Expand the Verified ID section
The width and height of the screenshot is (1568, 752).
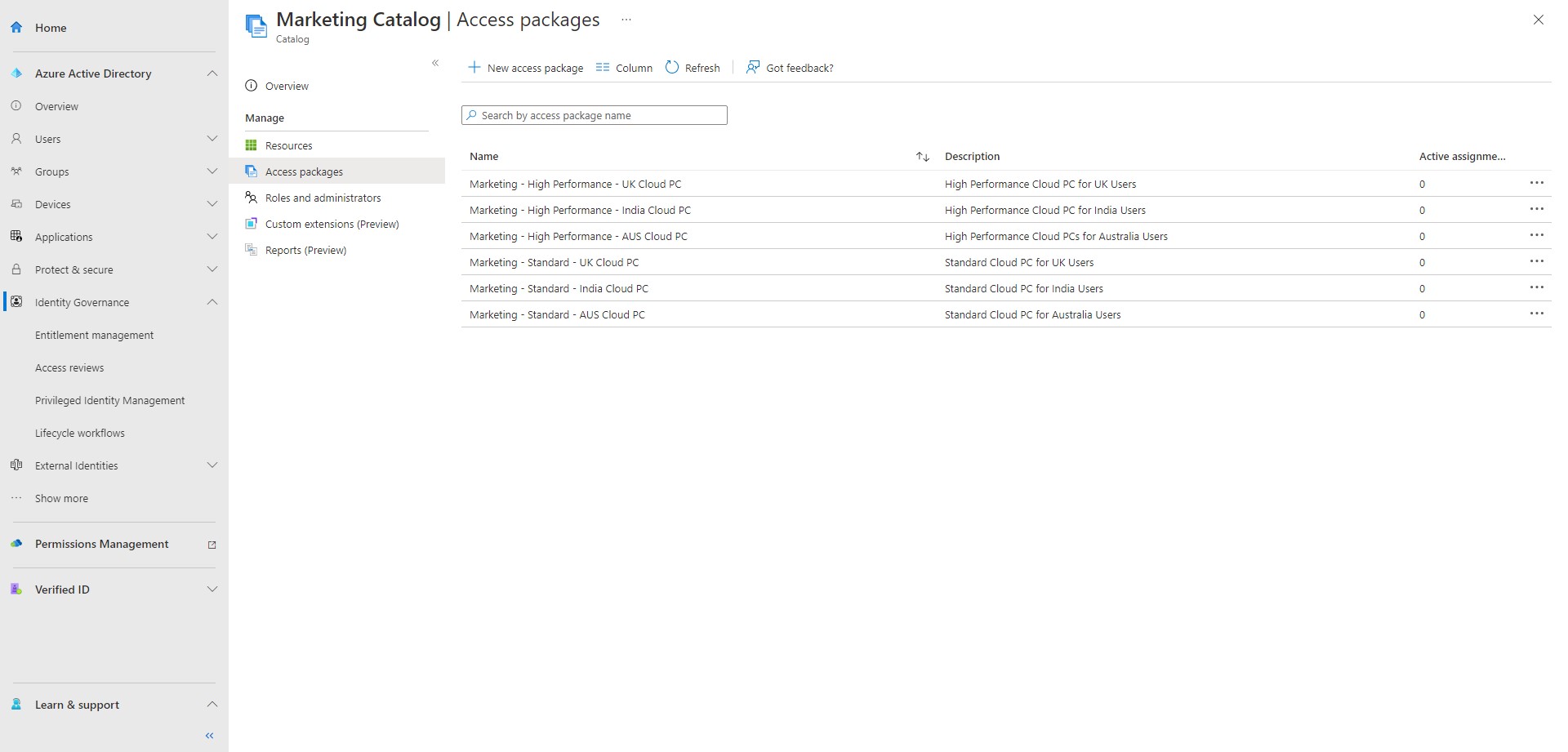[212, 589]
